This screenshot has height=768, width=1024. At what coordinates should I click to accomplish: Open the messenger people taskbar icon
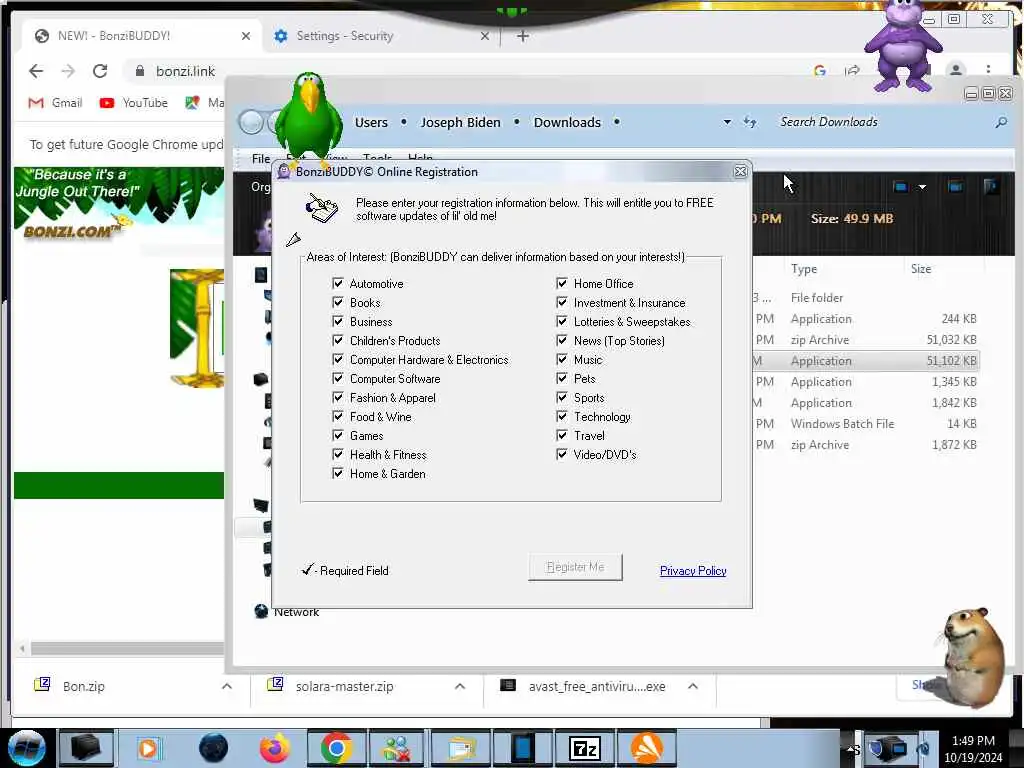point(397,748)
